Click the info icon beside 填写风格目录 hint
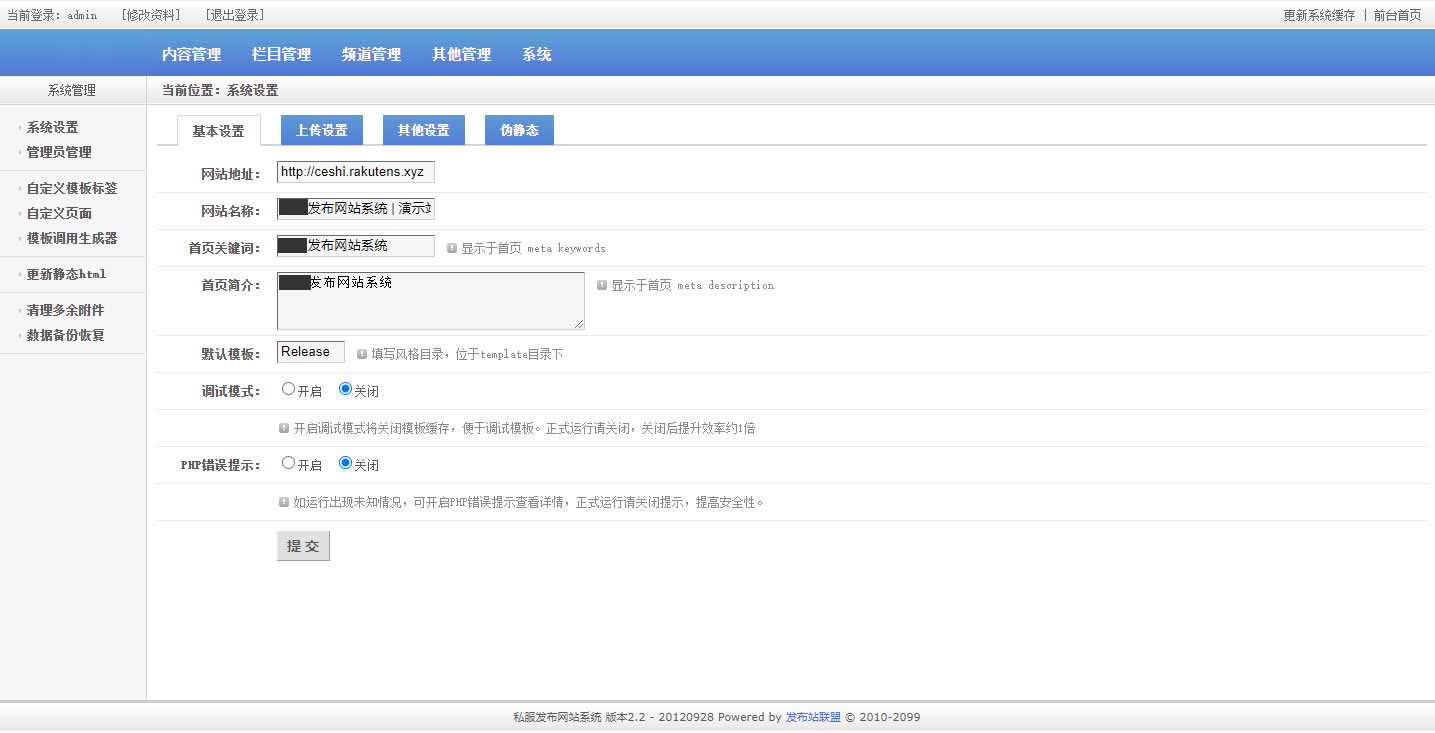Screen dimensions: 1435x733 pos(362,354)
